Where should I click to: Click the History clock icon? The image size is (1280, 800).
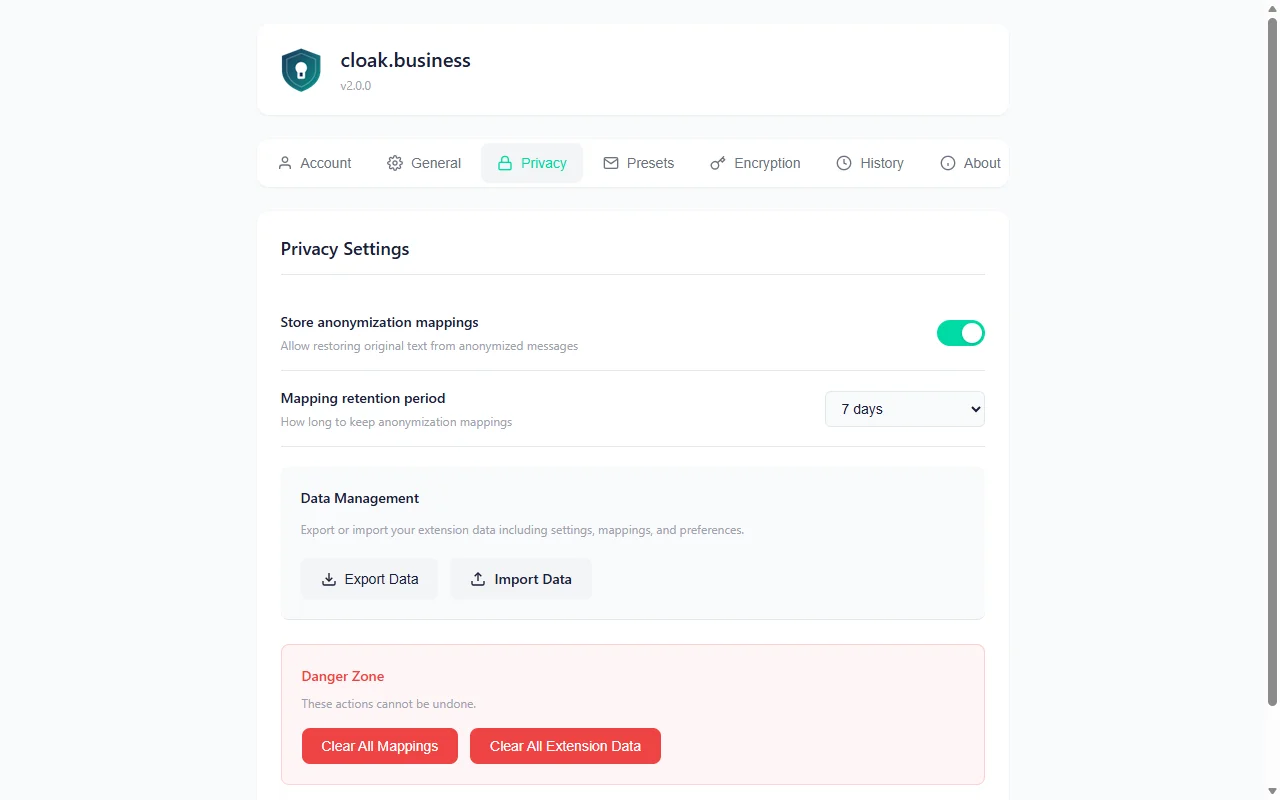pyautogui.click(x=843, y=163)
